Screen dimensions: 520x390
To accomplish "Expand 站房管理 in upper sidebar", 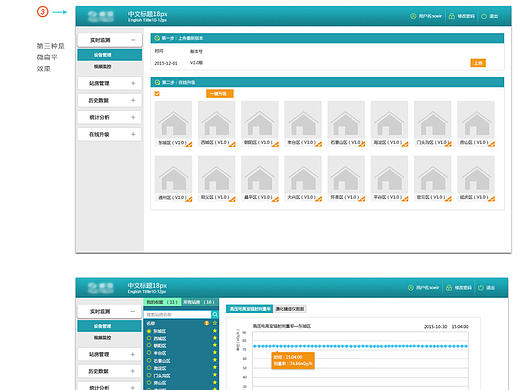I will (x=133, y=83).
